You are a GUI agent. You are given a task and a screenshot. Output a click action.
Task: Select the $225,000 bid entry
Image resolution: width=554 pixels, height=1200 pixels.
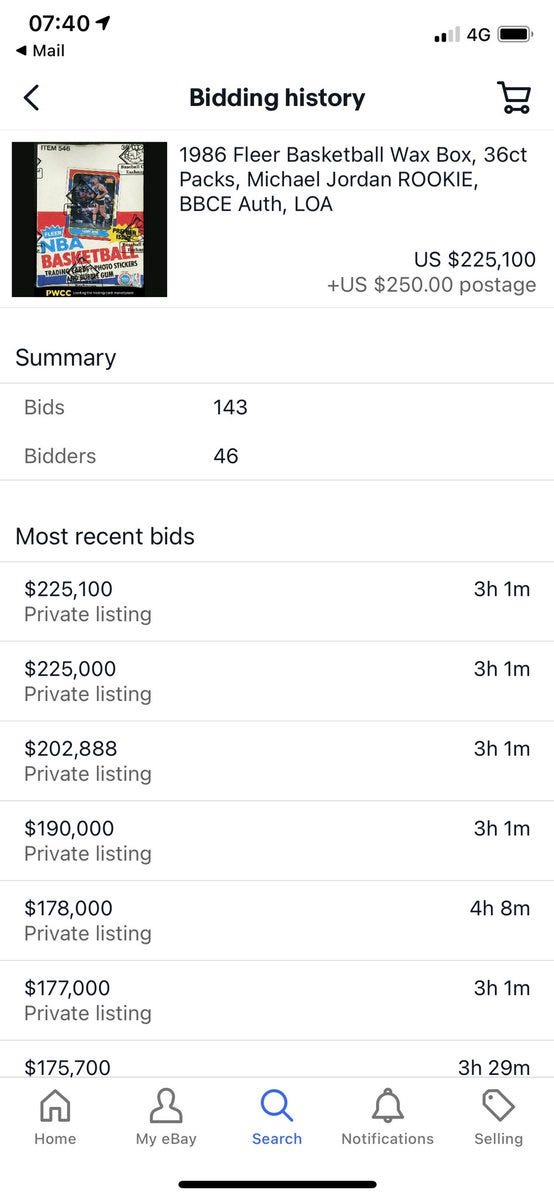tap(277, 681)
